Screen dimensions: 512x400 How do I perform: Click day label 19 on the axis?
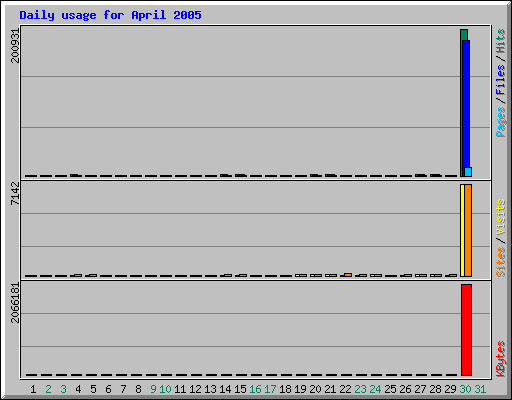tap(300, 389)
